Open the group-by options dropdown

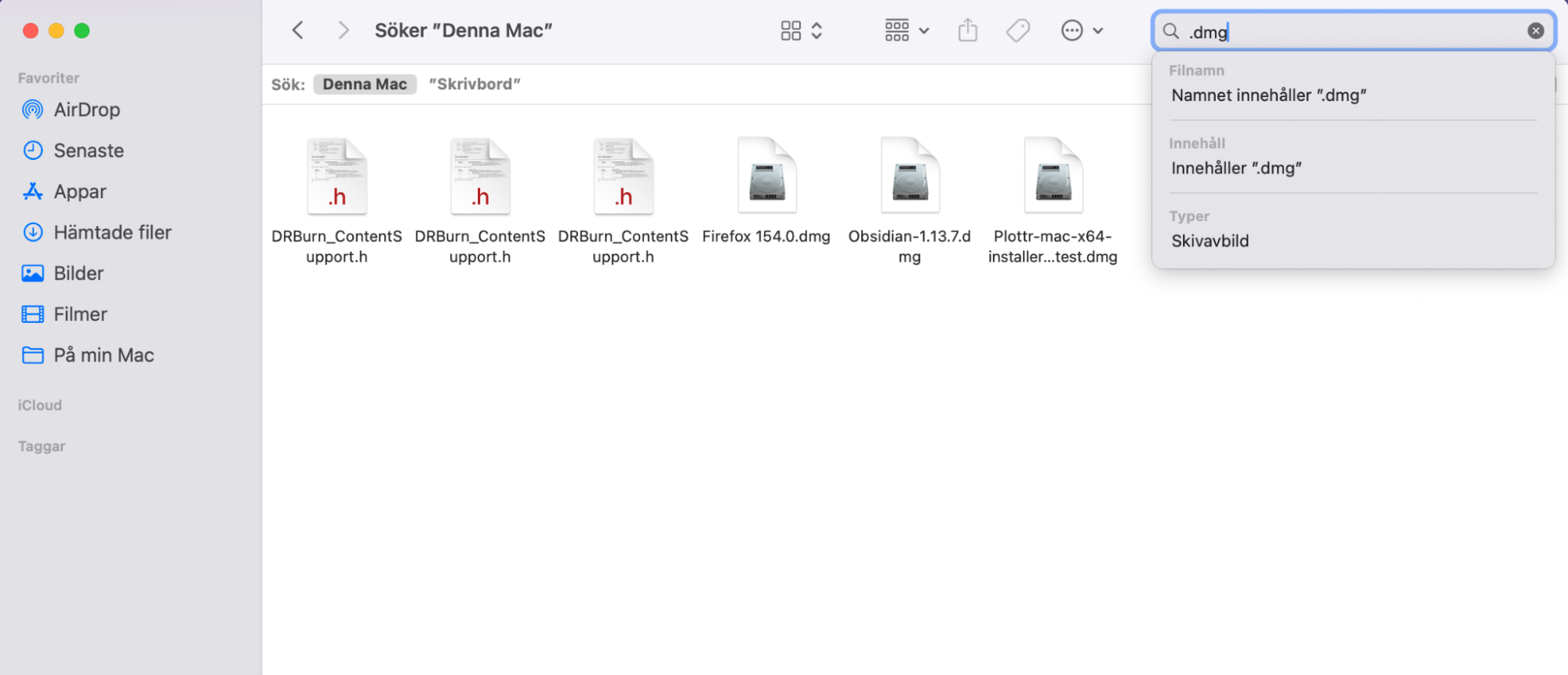pos(907,31)
